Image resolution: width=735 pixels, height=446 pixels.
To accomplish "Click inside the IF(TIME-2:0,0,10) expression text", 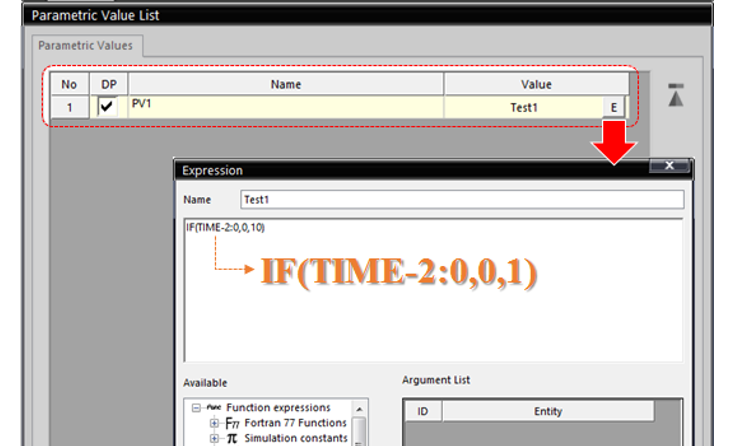I will pos(225,227).
